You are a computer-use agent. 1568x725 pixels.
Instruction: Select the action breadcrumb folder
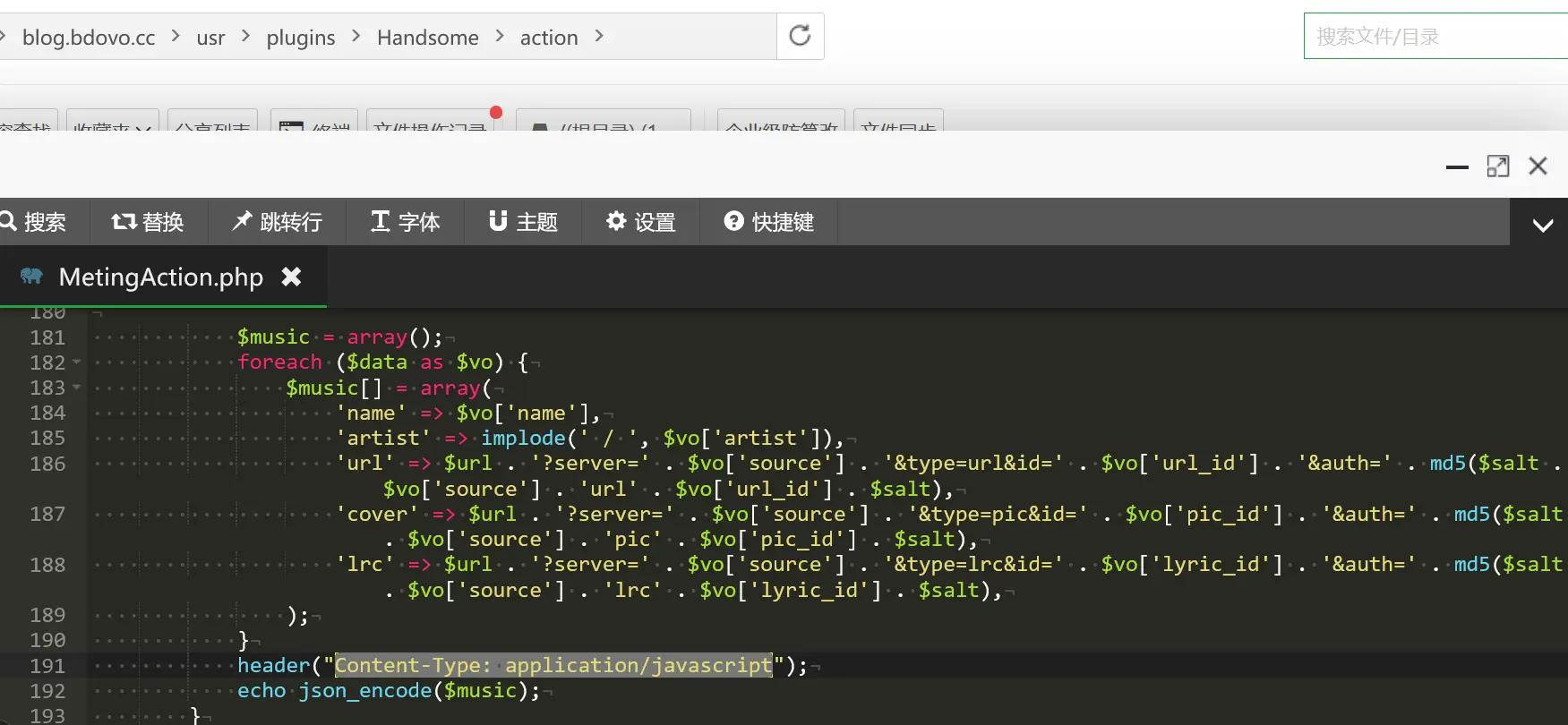(549, 38)
